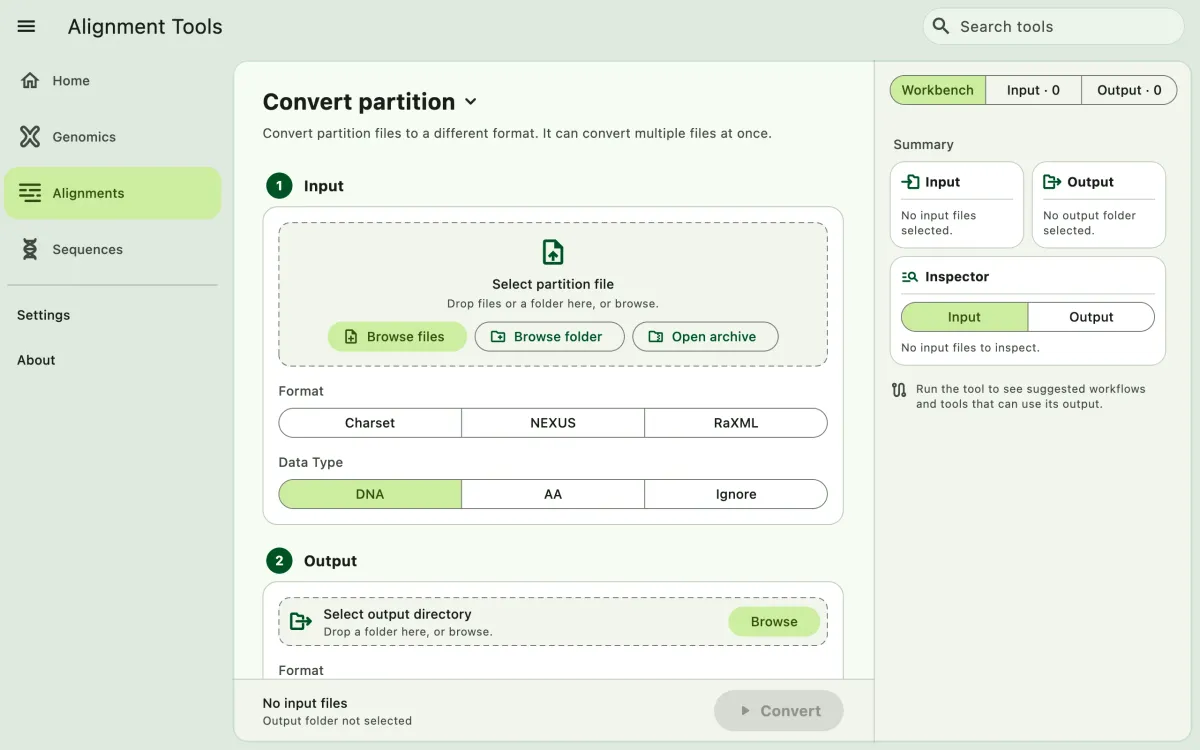Screen dimensions: 1200x750
Task: Click the 'No output folder selected.' text
Action: (x=1090, y=223)
